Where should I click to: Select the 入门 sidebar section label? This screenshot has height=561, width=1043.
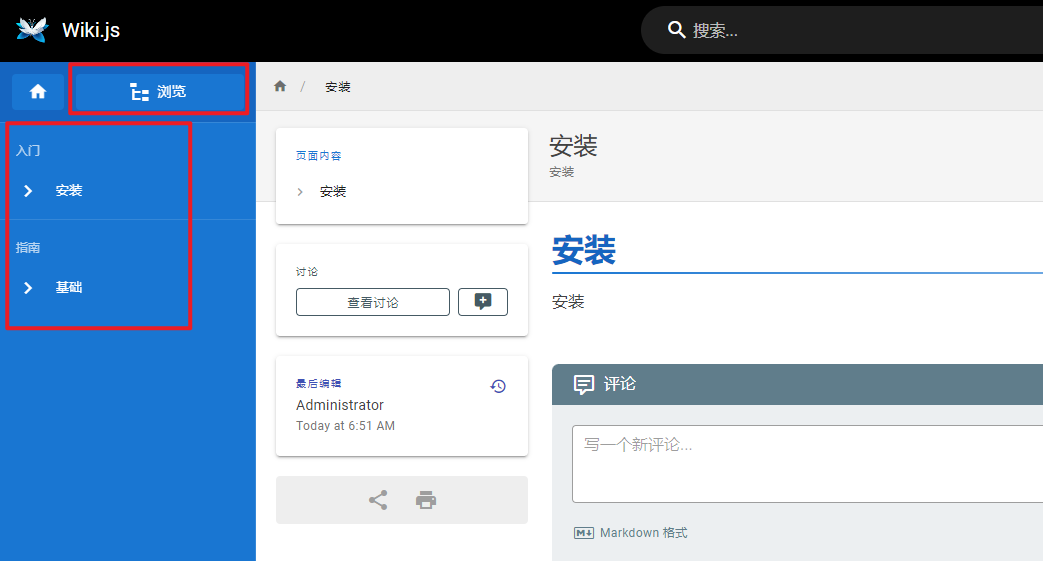tap(29, 150)
